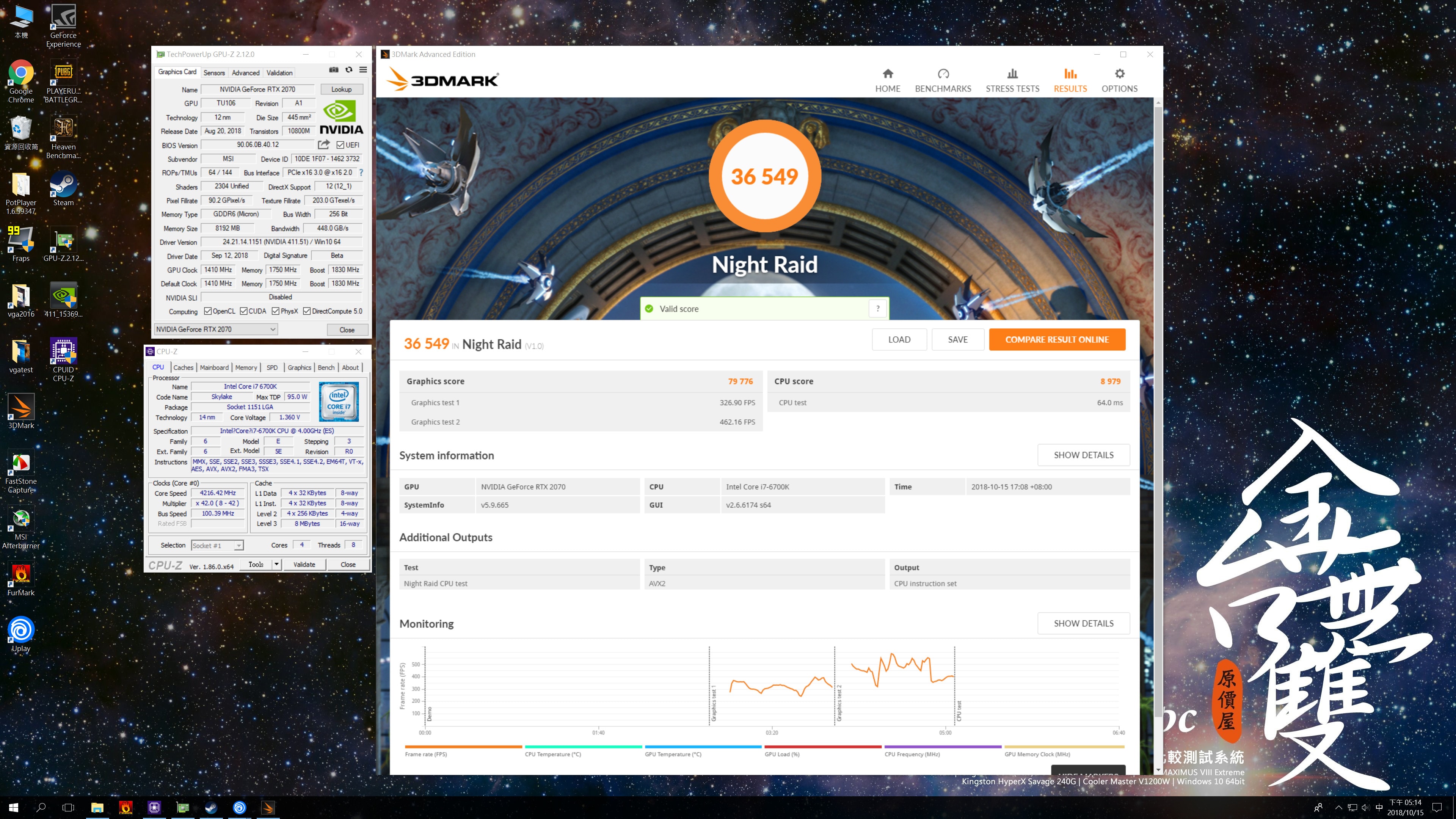Open the Validation tab in GPU-Z

coord(279,73)
